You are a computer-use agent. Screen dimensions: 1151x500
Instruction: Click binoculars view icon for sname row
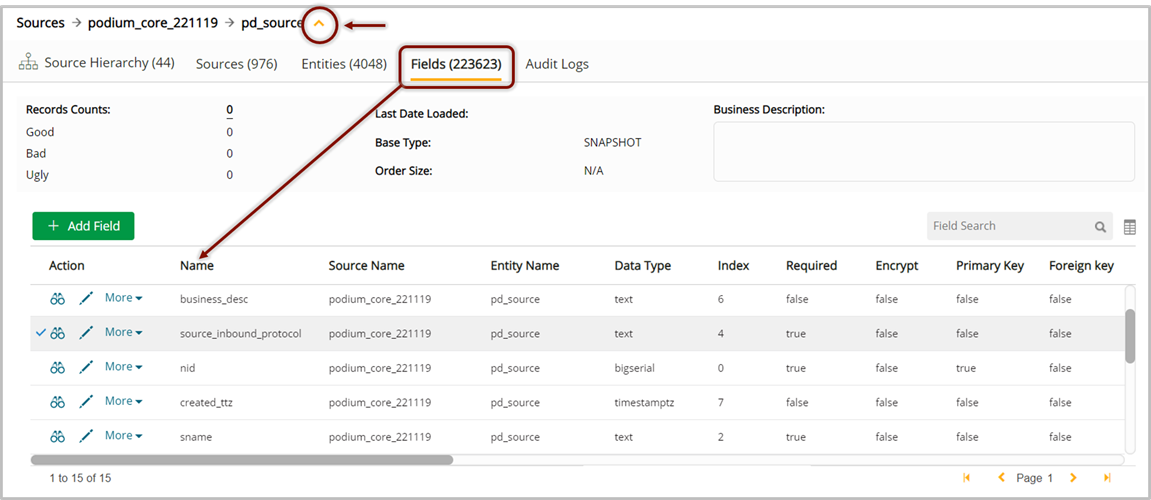pos(58,437)
